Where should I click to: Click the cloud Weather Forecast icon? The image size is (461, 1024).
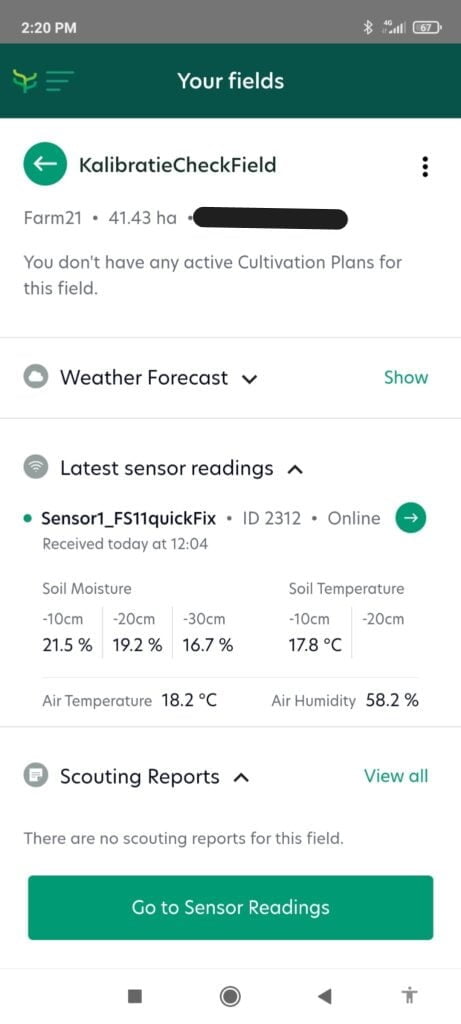pyautogui.click(x=36, y=377)
